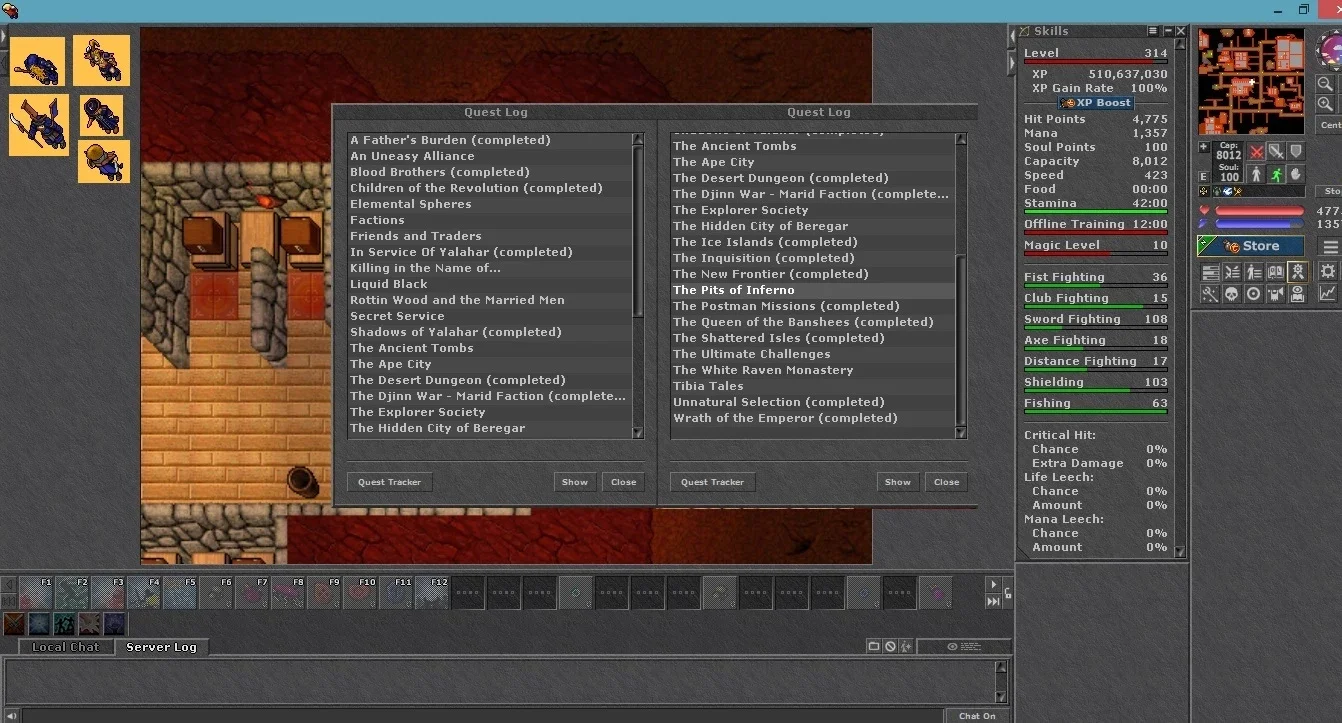Click the red hit points bar
This screenshot has width=1342, height=723.
1259,211
